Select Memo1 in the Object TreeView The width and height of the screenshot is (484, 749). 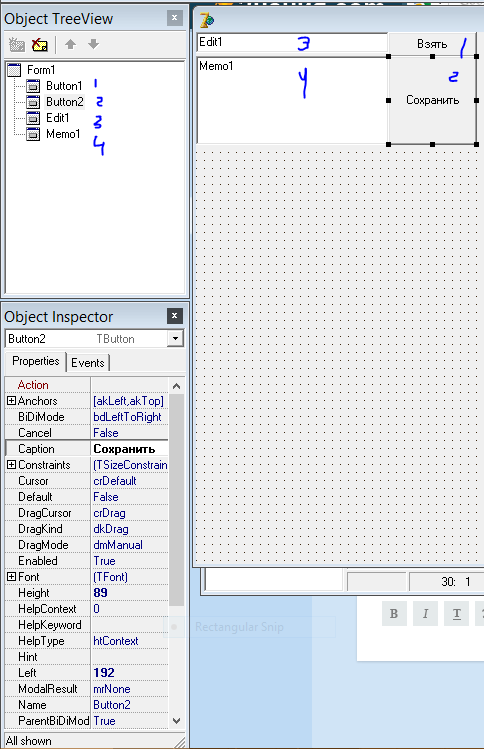[x=63, y=134]
